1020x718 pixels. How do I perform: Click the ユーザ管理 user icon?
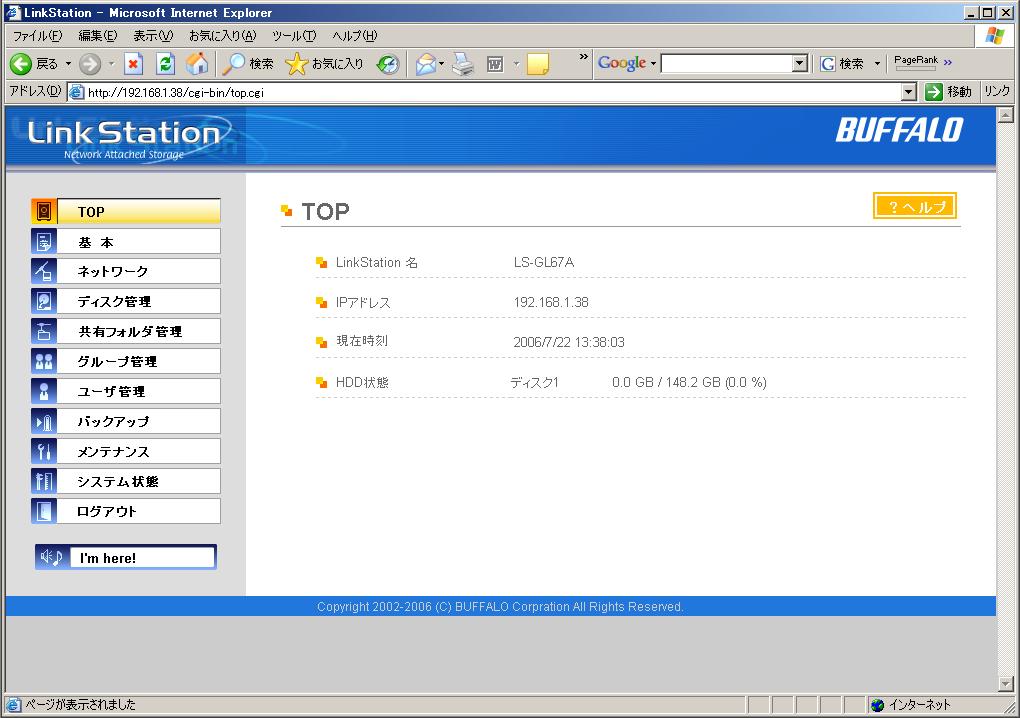point(44,391)
